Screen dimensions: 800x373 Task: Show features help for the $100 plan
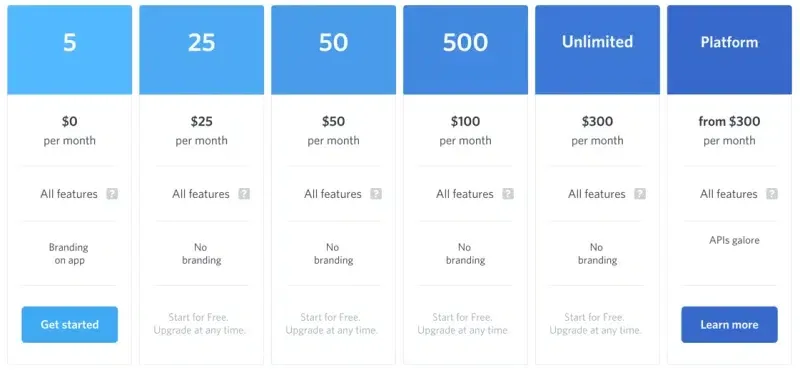(508, 194)
